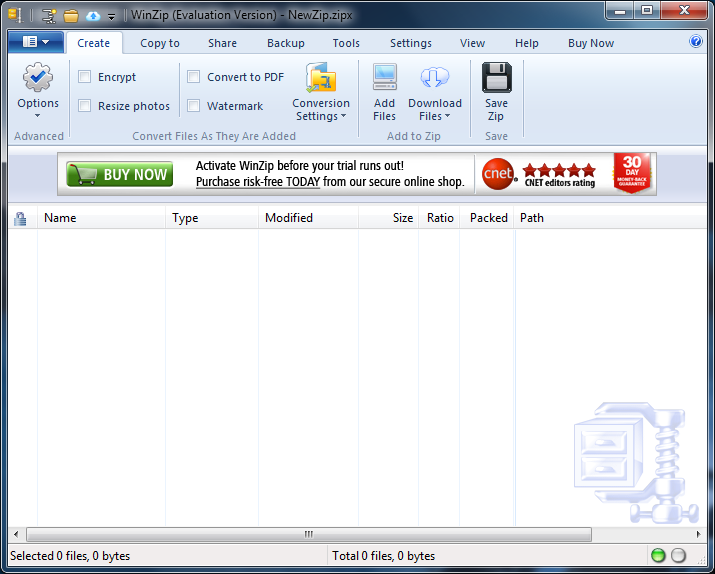715x574 pixels.
Task: Minimize the WinZip window
Action: click(x=621, y=11)
